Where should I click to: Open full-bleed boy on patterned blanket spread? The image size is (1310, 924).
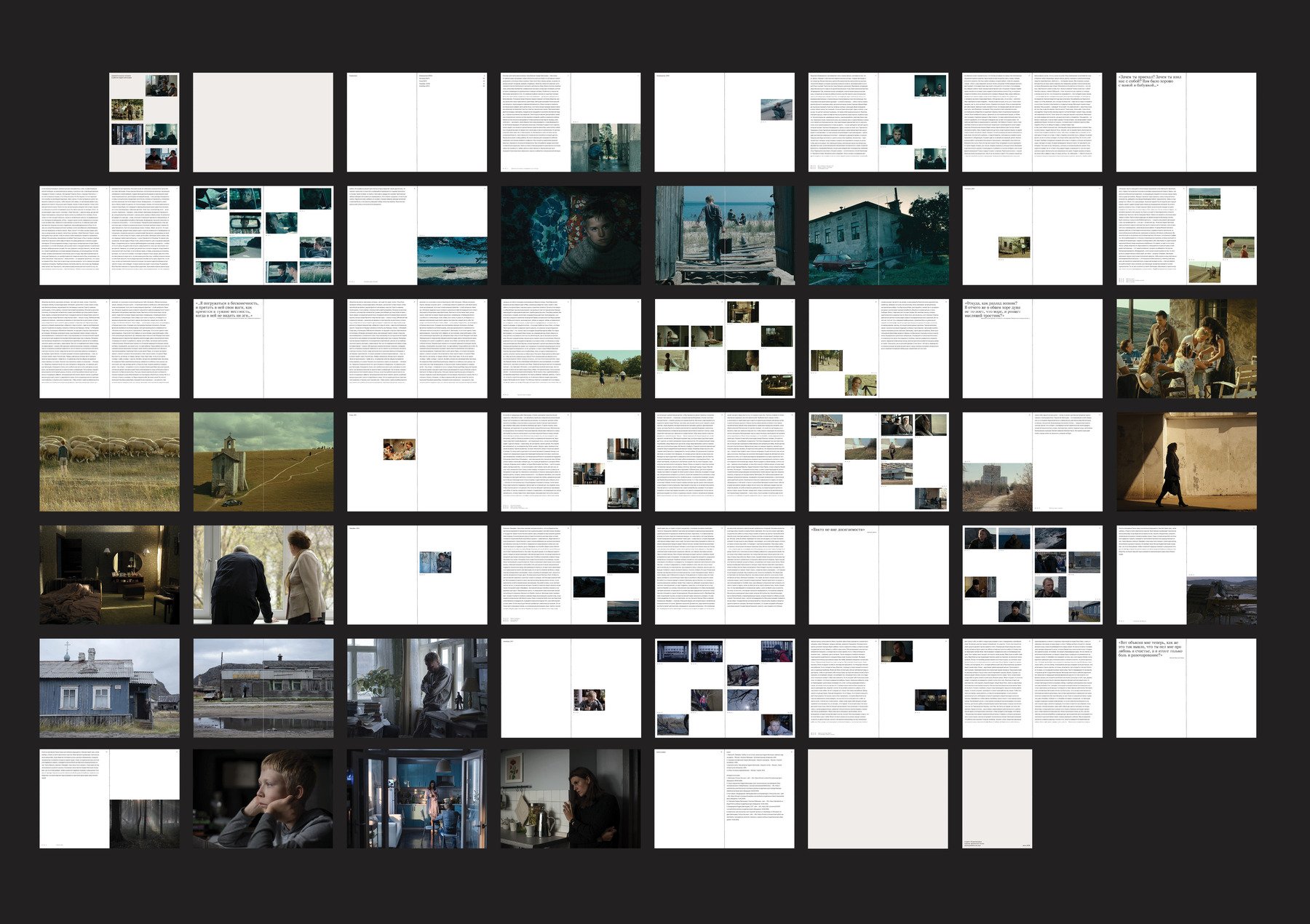click(x=571, y=235)
